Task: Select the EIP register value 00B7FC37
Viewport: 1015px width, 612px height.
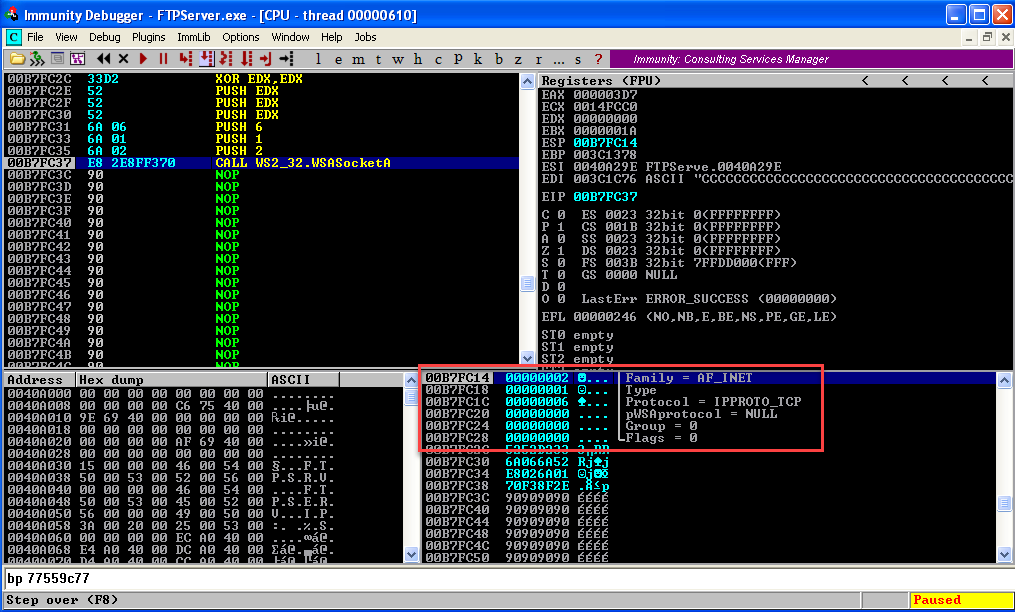Action: click(605, 196)
